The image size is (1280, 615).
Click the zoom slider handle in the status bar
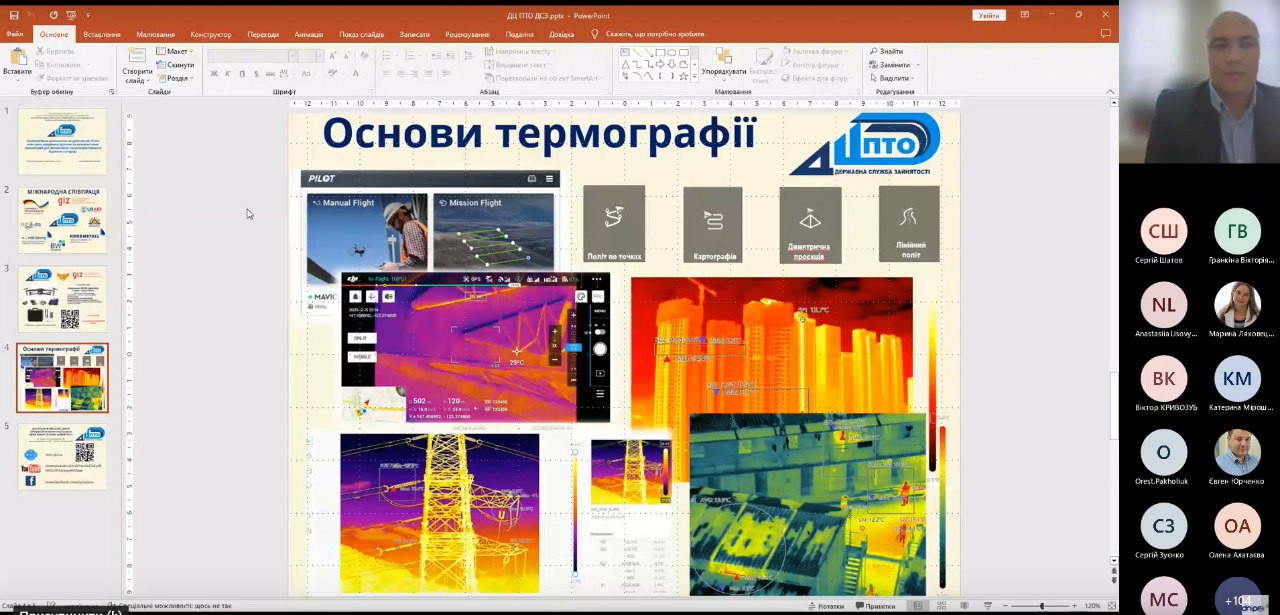coord(1042,606)
